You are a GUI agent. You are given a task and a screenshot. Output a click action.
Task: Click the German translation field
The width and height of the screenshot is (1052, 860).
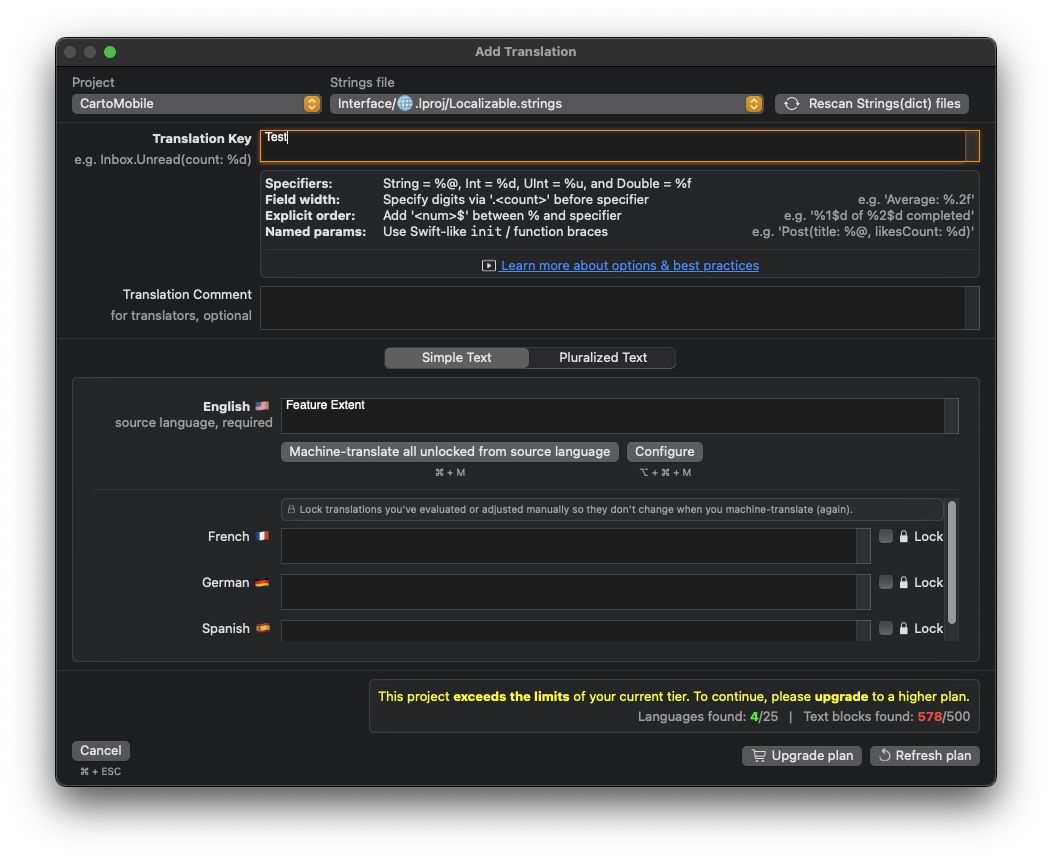point(575,592)
